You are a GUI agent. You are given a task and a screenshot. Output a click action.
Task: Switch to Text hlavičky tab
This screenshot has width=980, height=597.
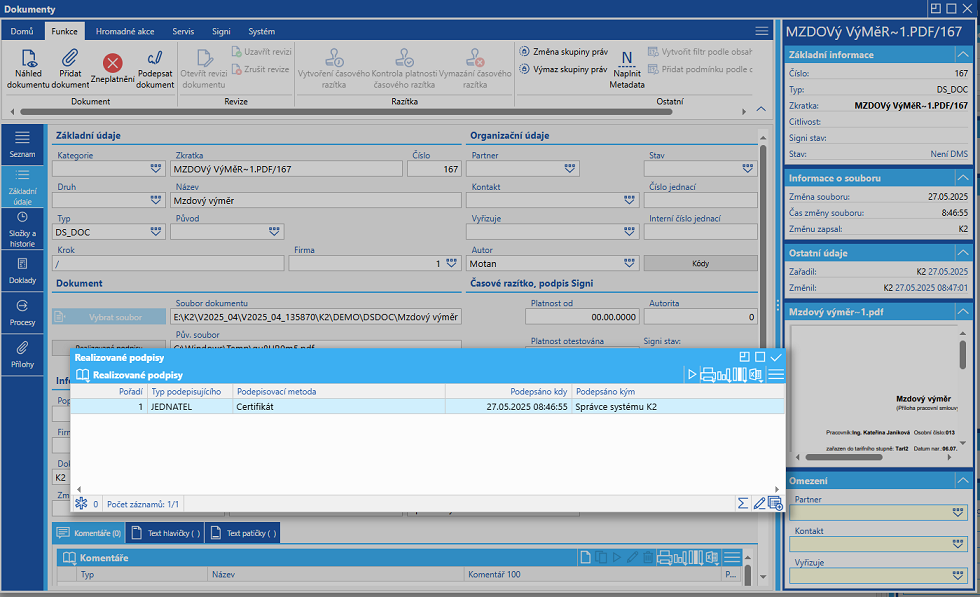click(166, 533)
